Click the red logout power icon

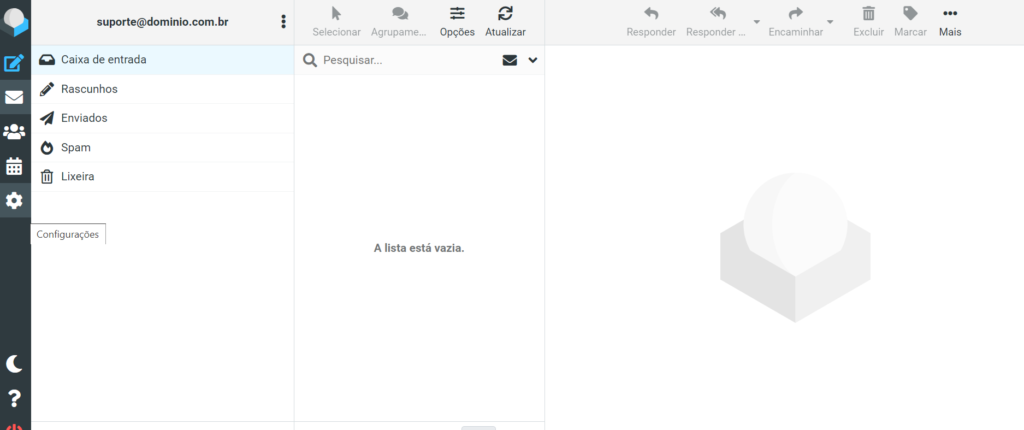pos(14,426)
